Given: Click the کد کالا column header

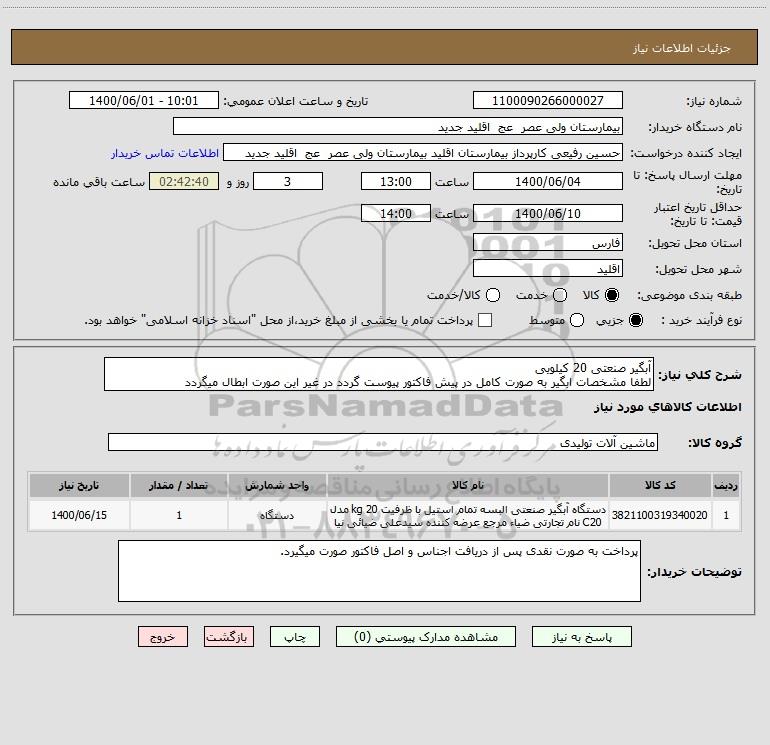Looking at the screenshot, I should coord(660,485).
